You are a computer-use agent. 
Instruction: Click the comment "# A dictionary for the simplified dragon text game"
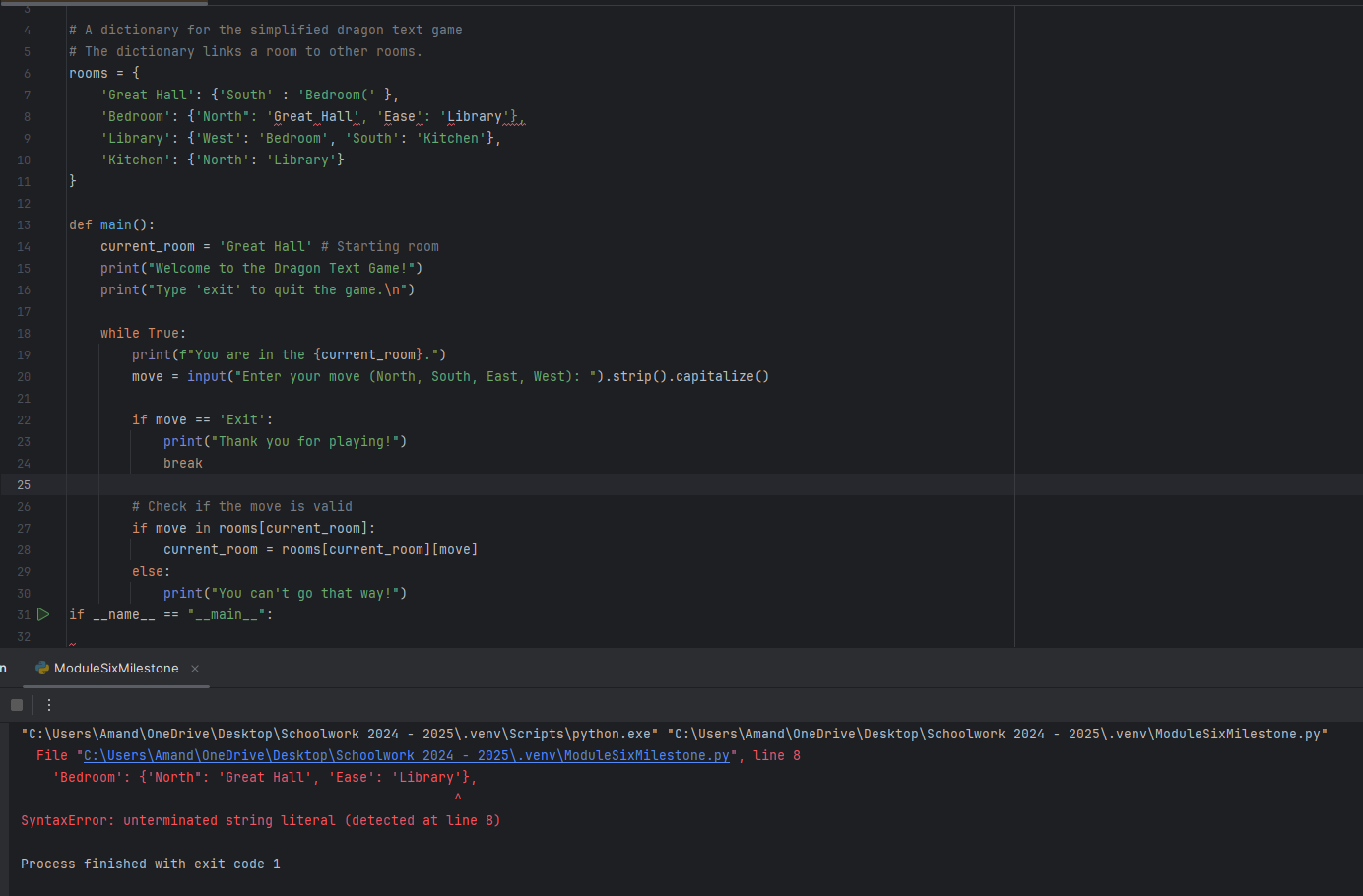266,31
